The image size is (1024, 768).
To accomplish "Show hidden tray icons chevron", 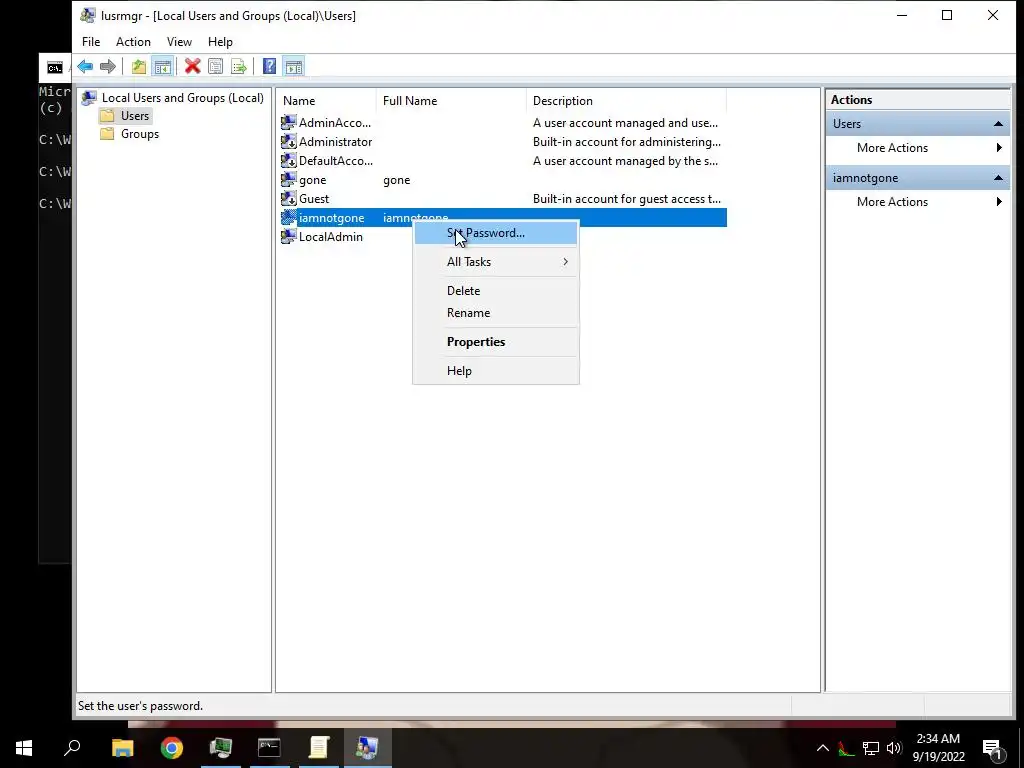I will pos(823,748).
